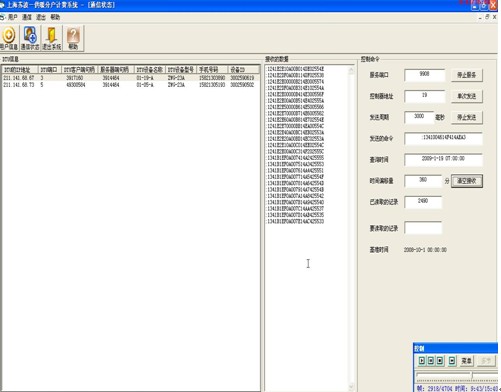Image resolution: width=501 pixels, height=392 pixels.
Task: Click the 查询时间 date-time field
Action: 443,160
